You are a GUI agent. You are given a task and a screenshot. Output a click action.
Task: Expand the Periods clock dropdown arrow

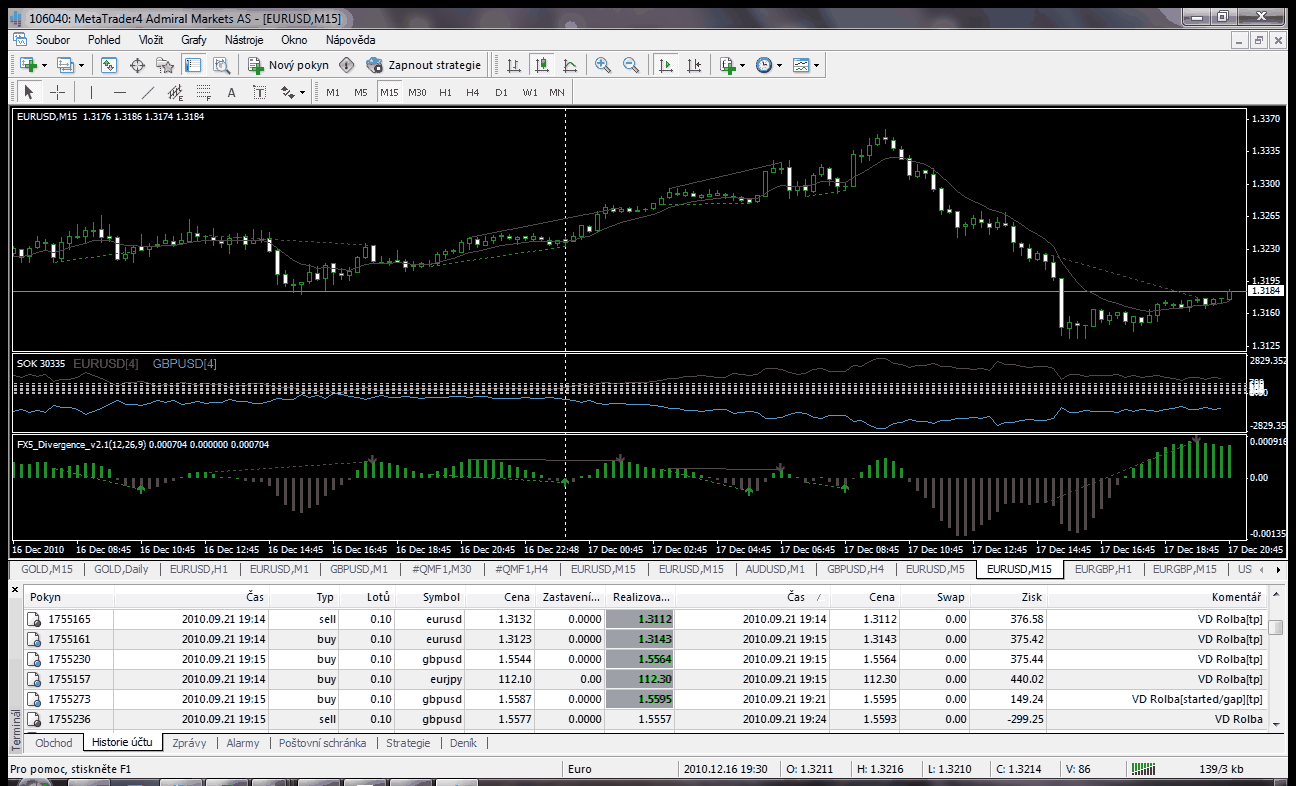[x=780, y=65]
